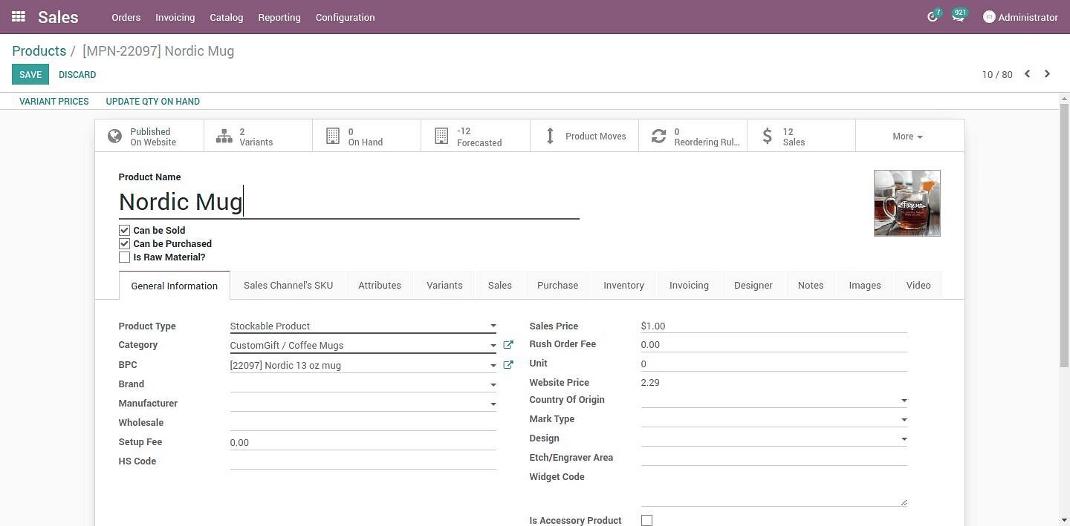Image resolution: width=1070 pixels, height=526 pixels.
Task: Open the BPC dropdown arrow
Action: pos(493,366)
